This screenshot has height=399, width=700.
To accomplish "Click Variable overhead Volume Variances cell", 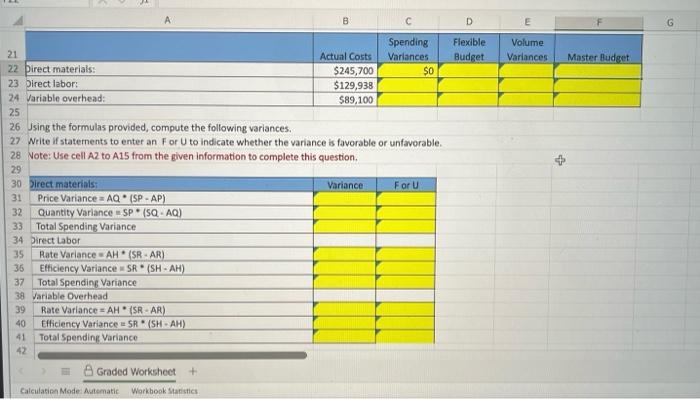I will coord(526,99).
